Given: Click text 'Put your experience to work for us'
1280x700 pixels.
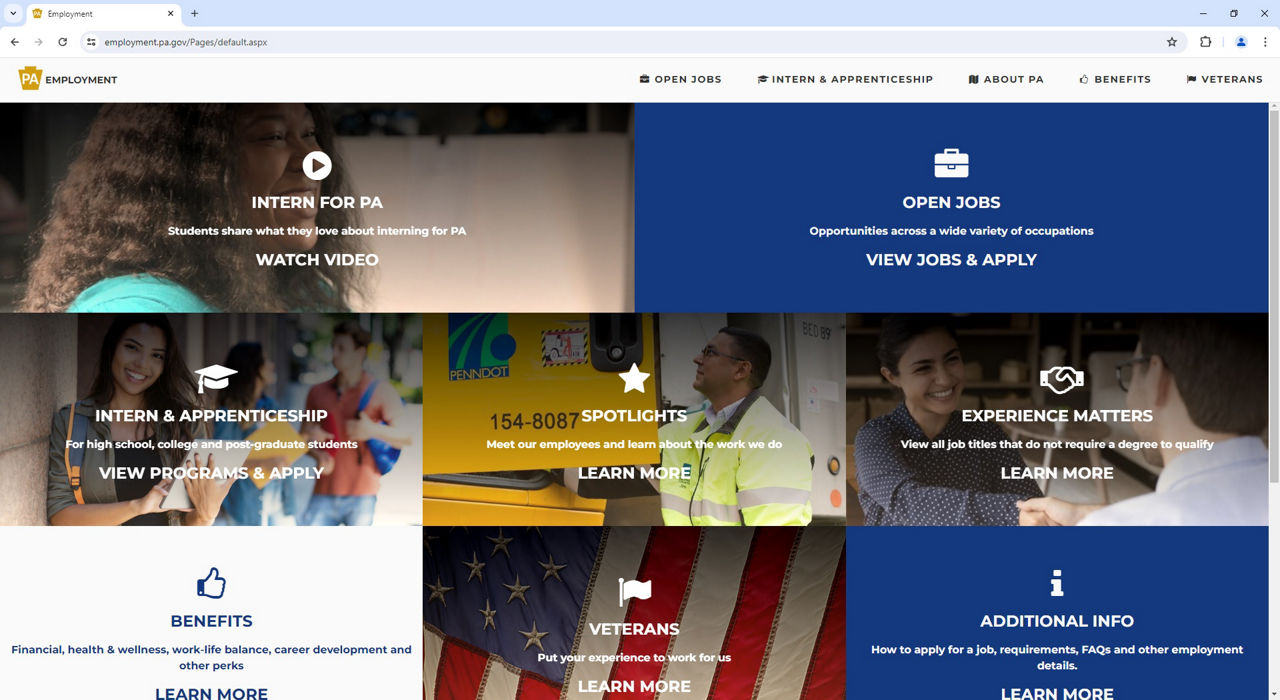Looking at the screenshot, I should 634,658.
